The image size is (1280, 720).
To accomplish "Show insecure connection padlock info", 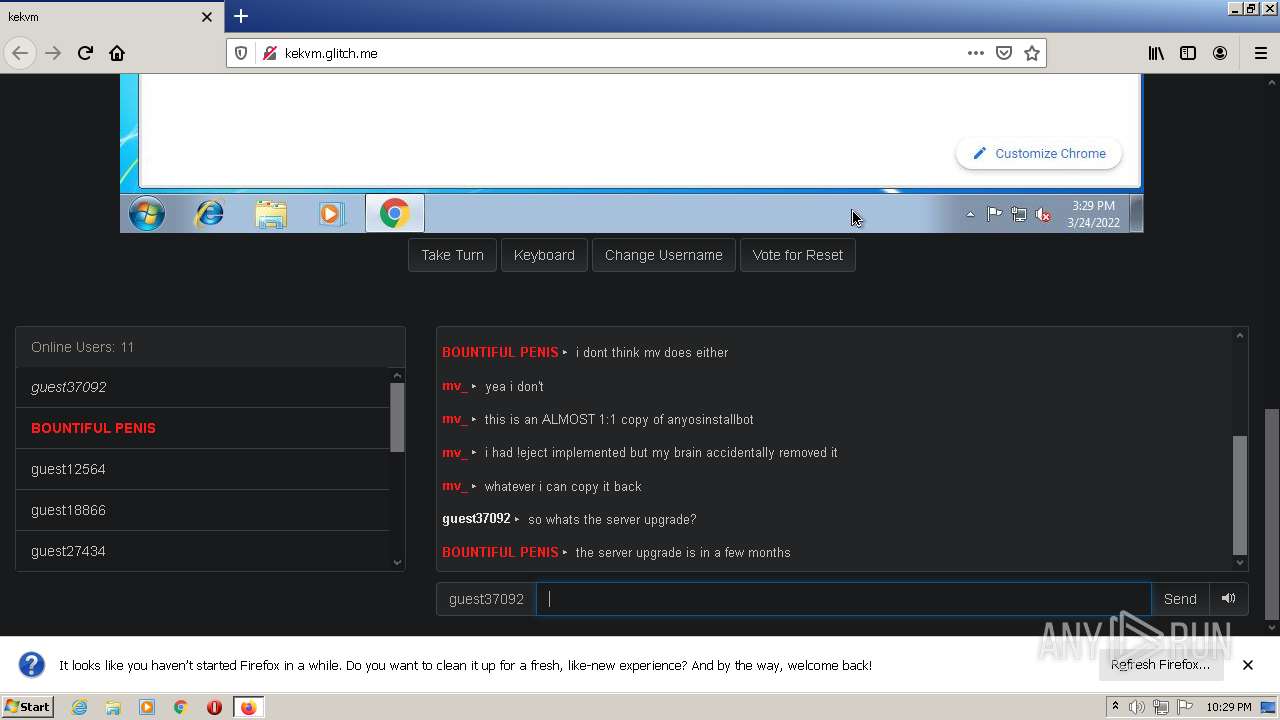I will click(x=269, y=53).
